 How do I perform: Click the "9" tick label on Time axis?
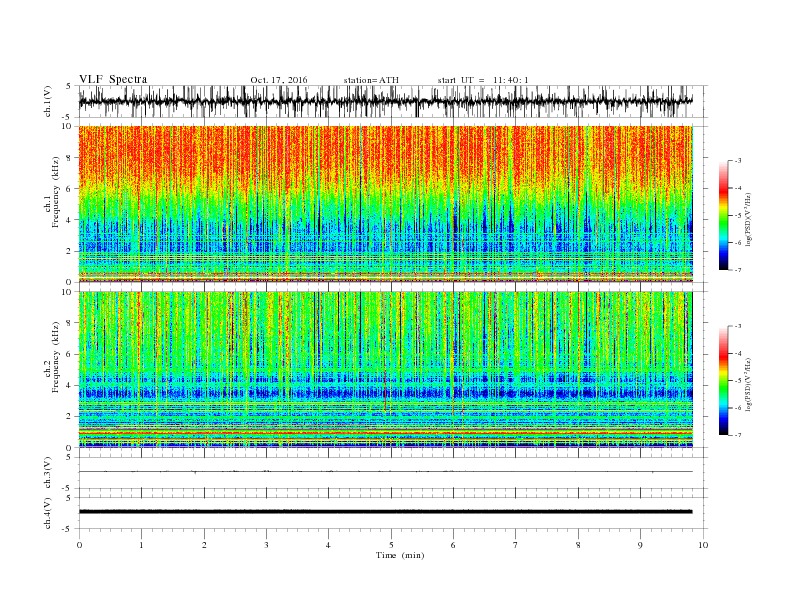(x=640, y=545)
